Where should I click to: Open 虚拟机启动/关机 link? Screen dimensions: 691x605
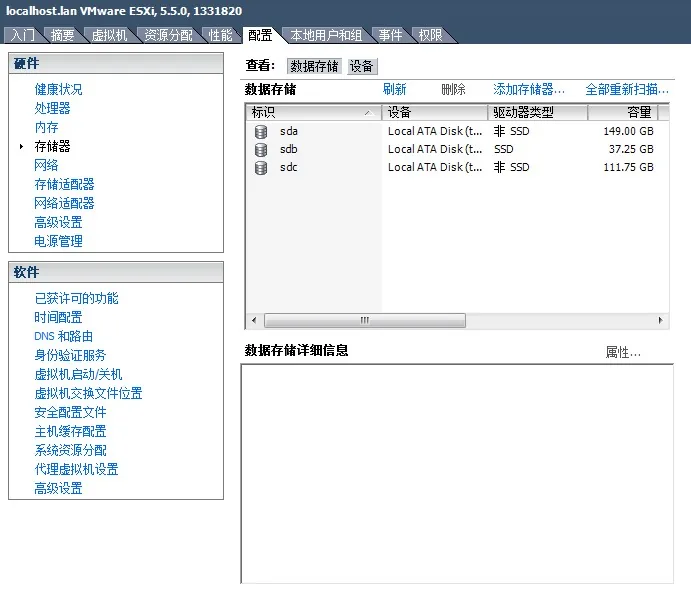coord(78,374)
